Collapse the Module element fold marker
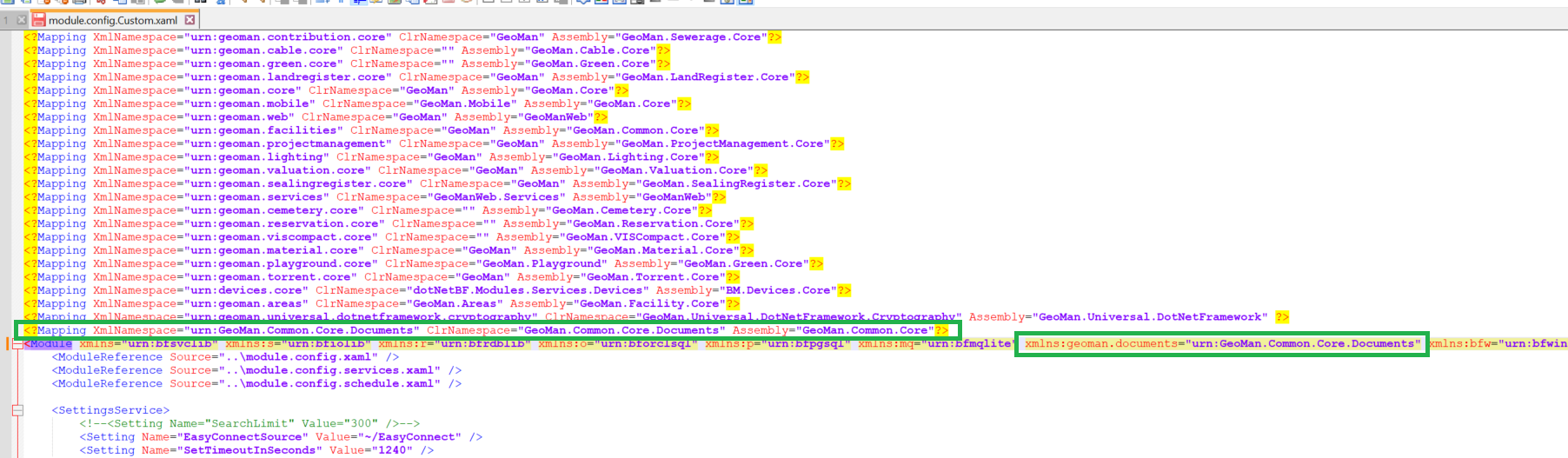Screen dimensions: 1568x458 point(17,344)
